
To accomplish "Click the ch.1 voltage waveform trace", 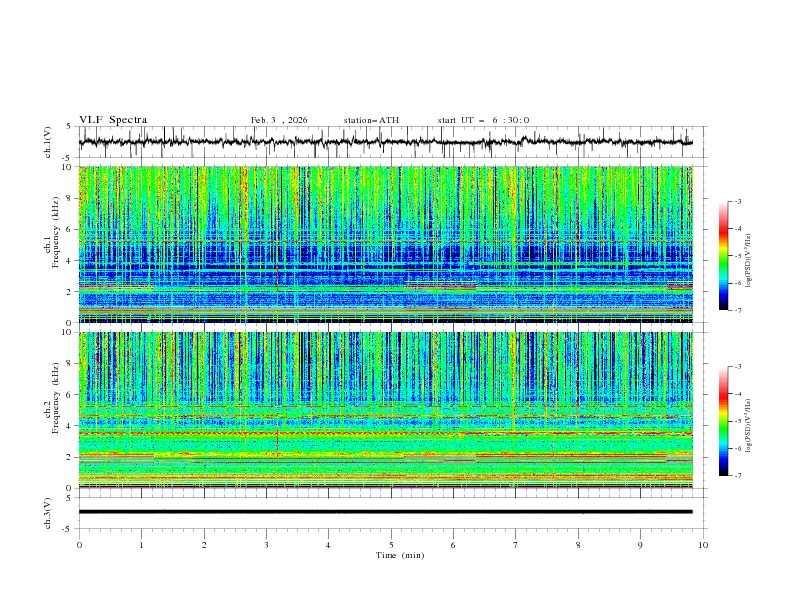I will click(x=386, y=142).
